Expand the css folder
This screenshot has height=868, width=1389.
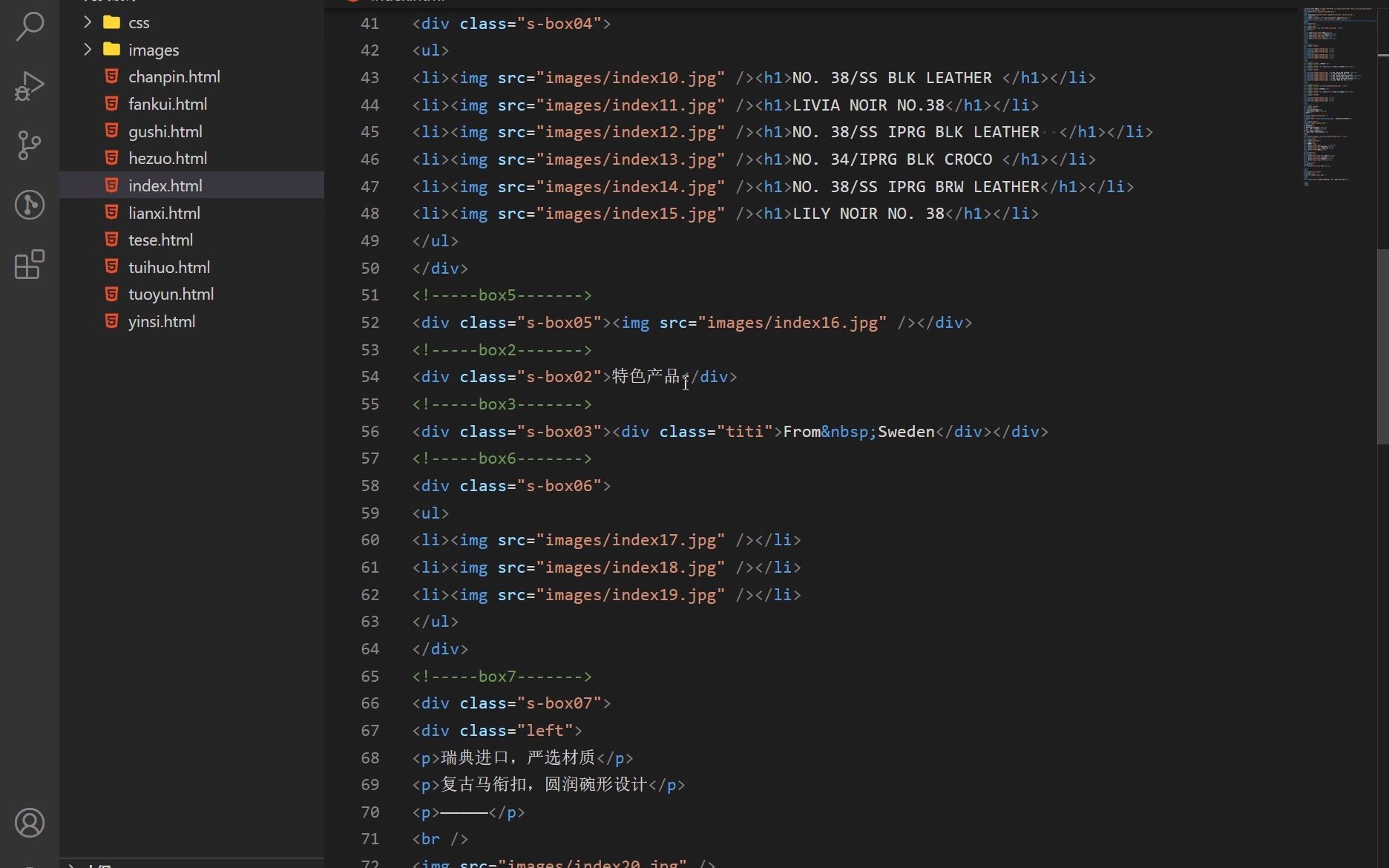[x=87, y=22]
